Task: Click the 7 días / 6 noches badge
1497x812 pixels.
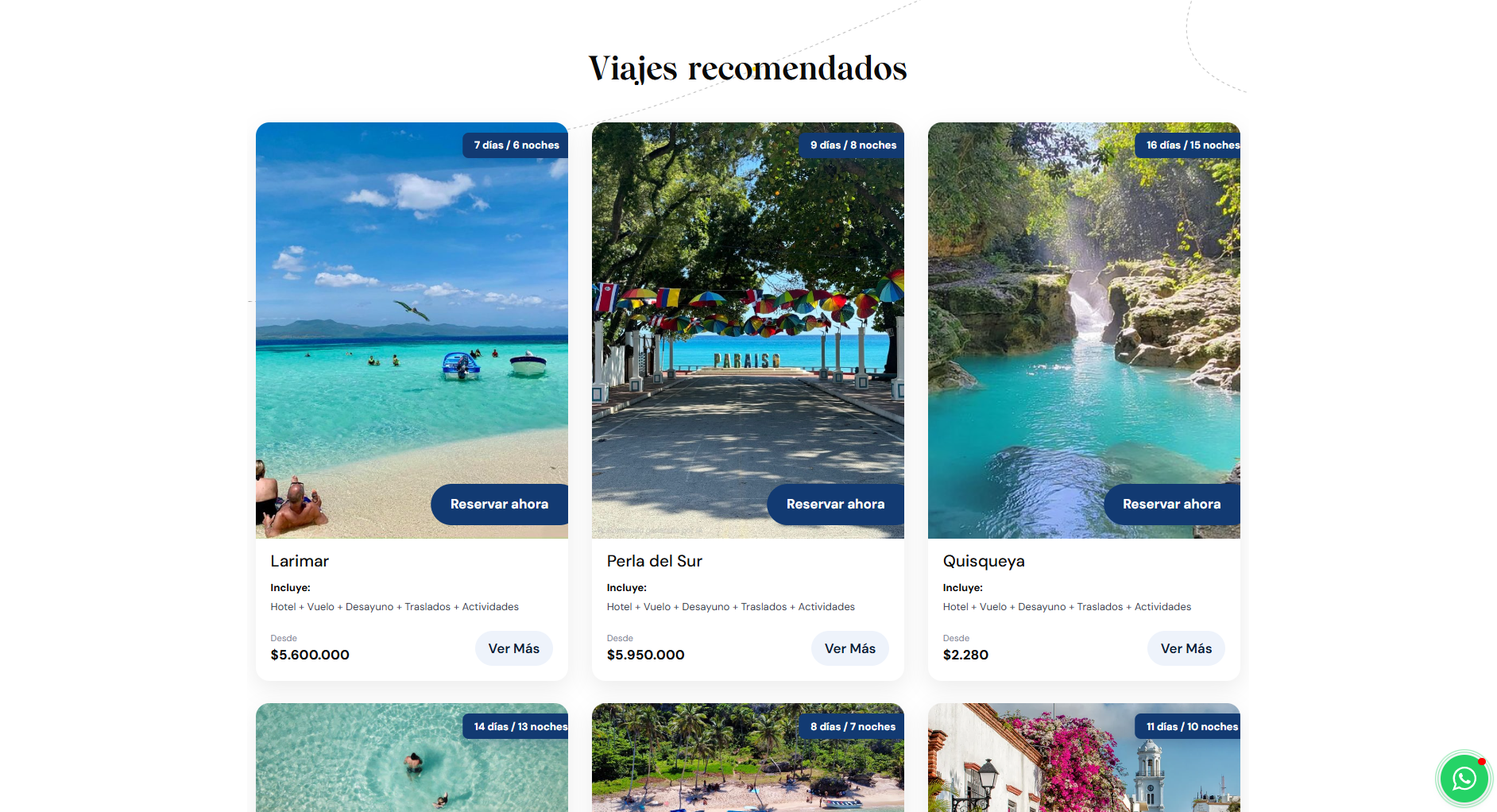Action: coord(516,145)
